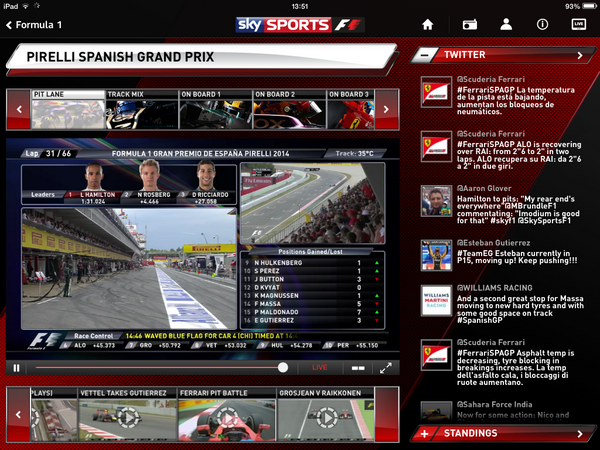
Task: Open the Home icon
Action: 427,25
